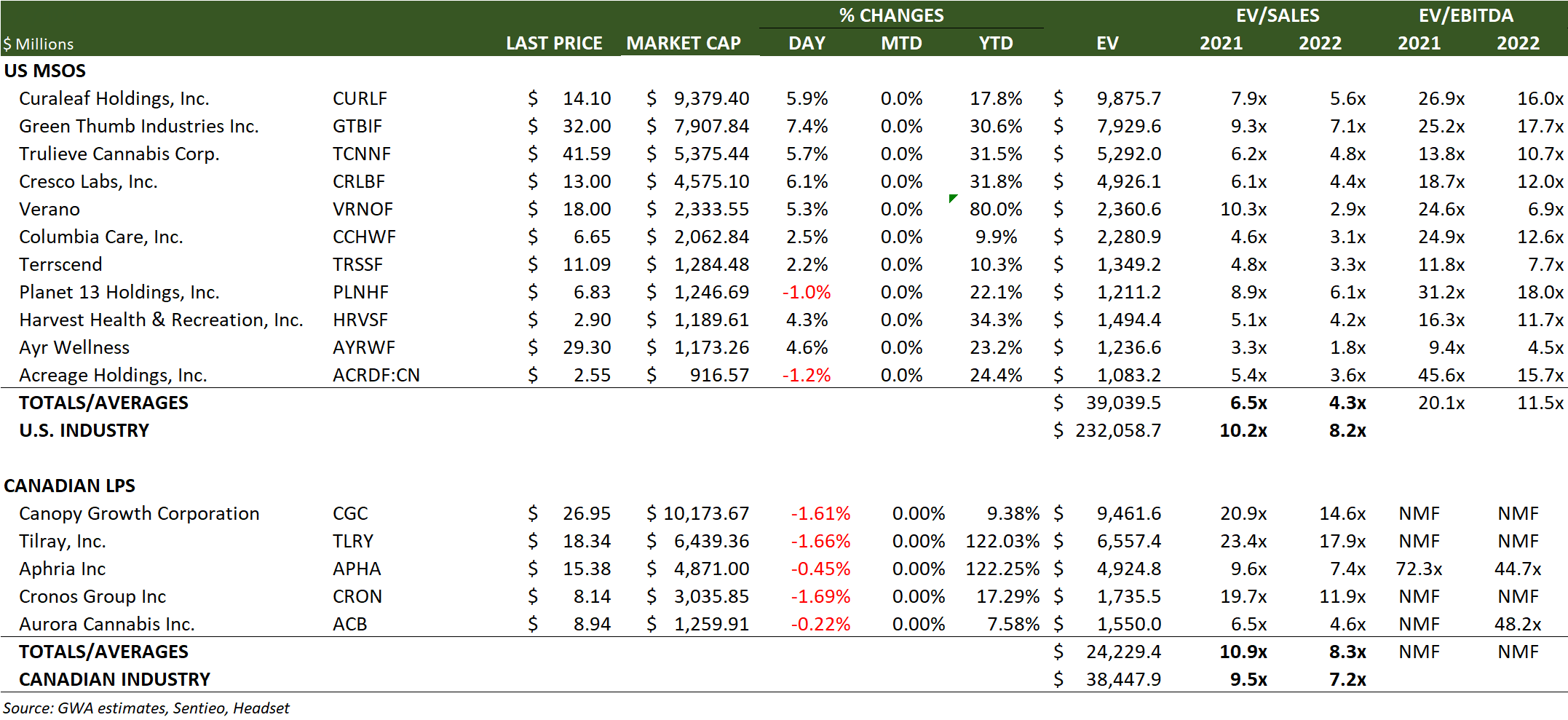The height and width of the screenshot is (720, 1568).
Task: Select the Source: GWA estimates footnote
Action: tap(146, 708)
